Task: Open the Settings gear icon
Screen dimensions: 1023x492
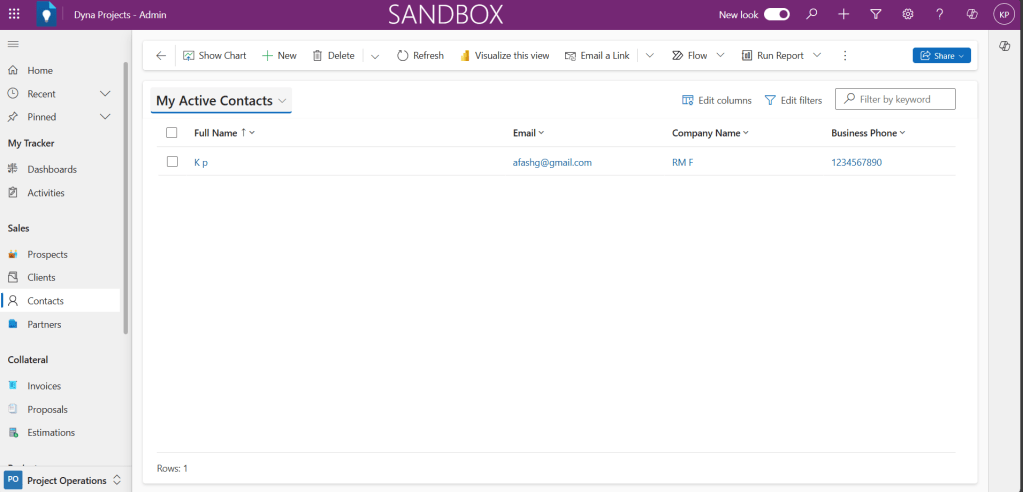Action: (x=908, y=14)
